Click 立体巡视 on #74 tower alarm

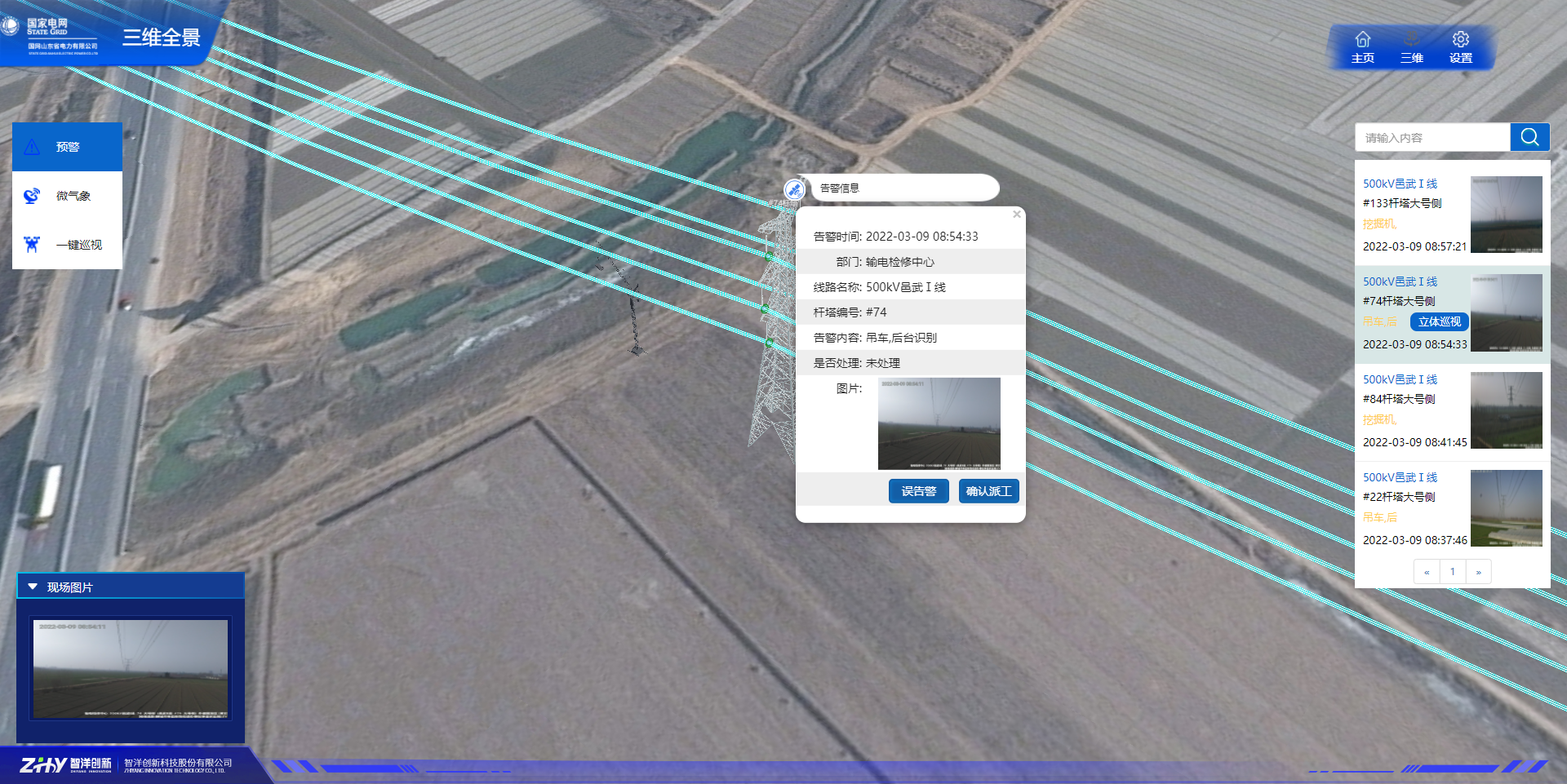pyautogui.click(x=1439, y=321)
